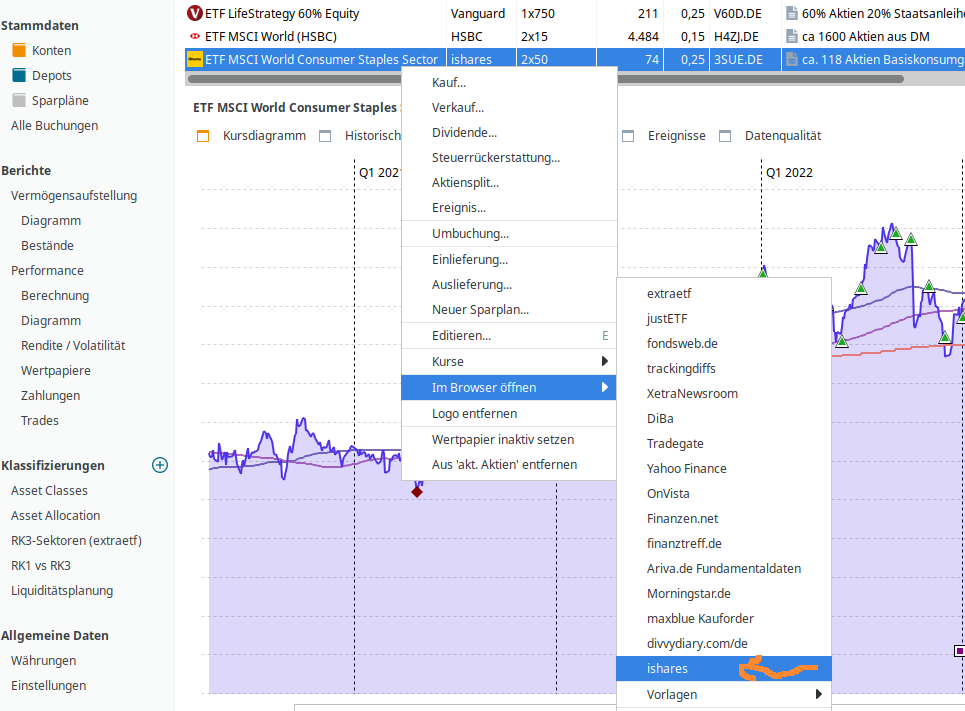
Task: Open Vermögensaufstellung report
Action: pyautogui.click(x=74, y=196)
